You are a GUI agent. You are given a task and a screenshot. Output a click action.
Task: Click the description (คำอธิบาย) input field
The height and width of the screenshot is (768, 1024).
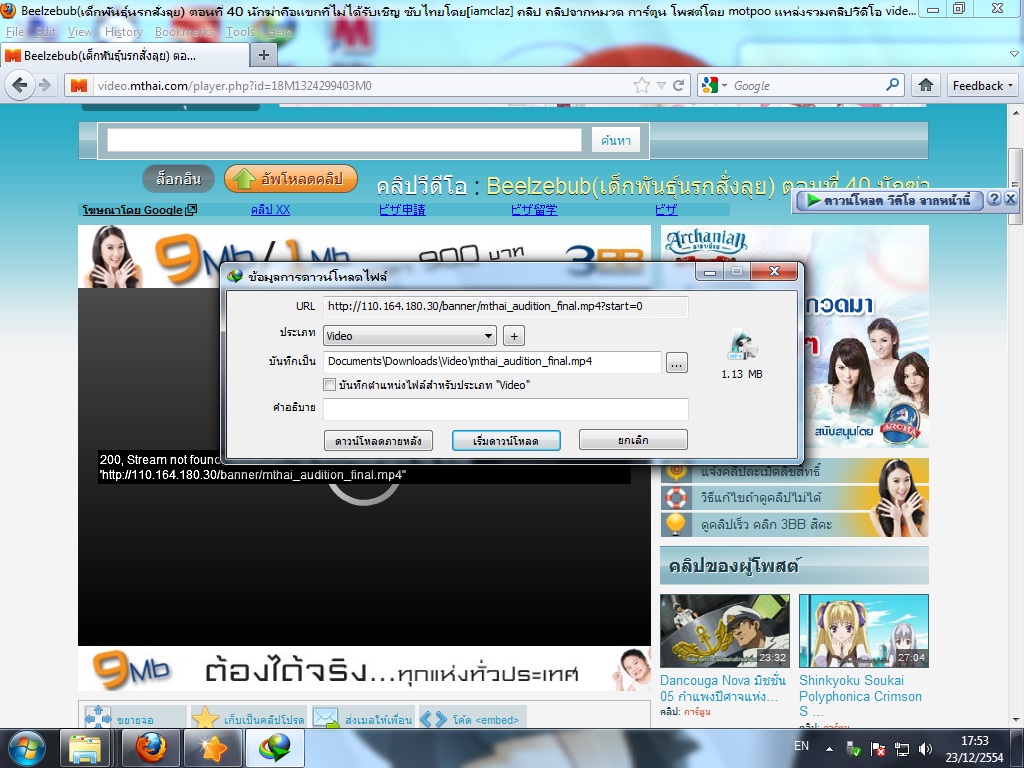(x=505, y=409)
